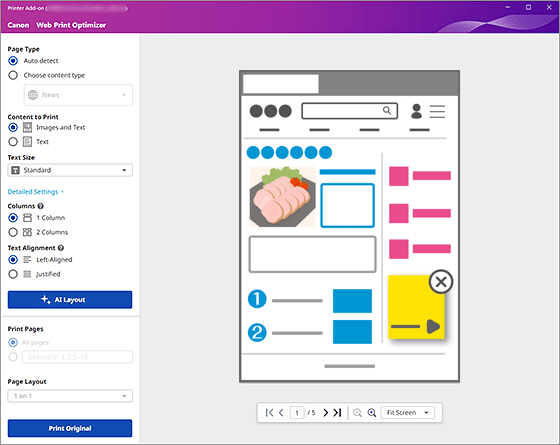Viewport: 560px width, 445px height.
Task: Maximize the Printer Add-on window
Action: (x=528, y=7)
